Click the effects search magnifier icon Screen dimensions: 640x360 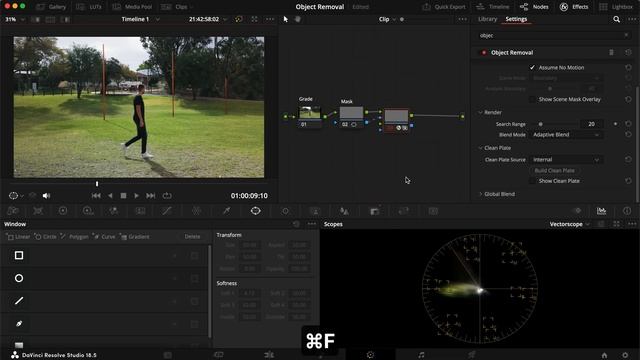(616, 19)
